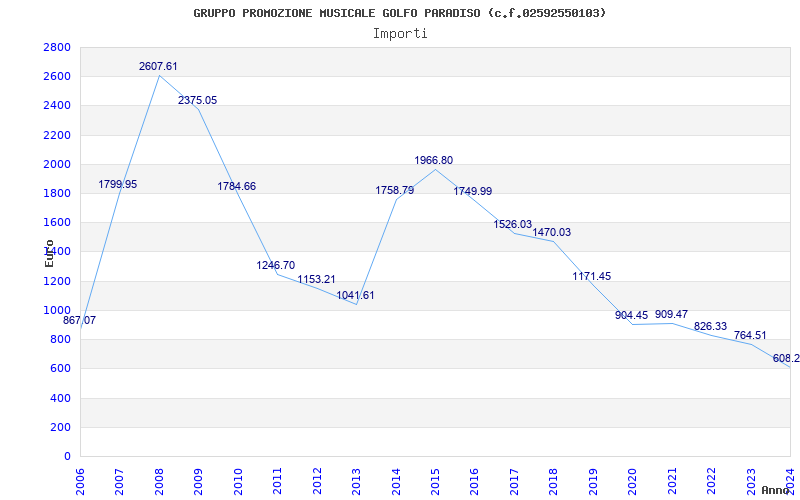The width and height of the screenshot is (800, 500).
Task: Select data label 1153.21
Action: [316, 280]
